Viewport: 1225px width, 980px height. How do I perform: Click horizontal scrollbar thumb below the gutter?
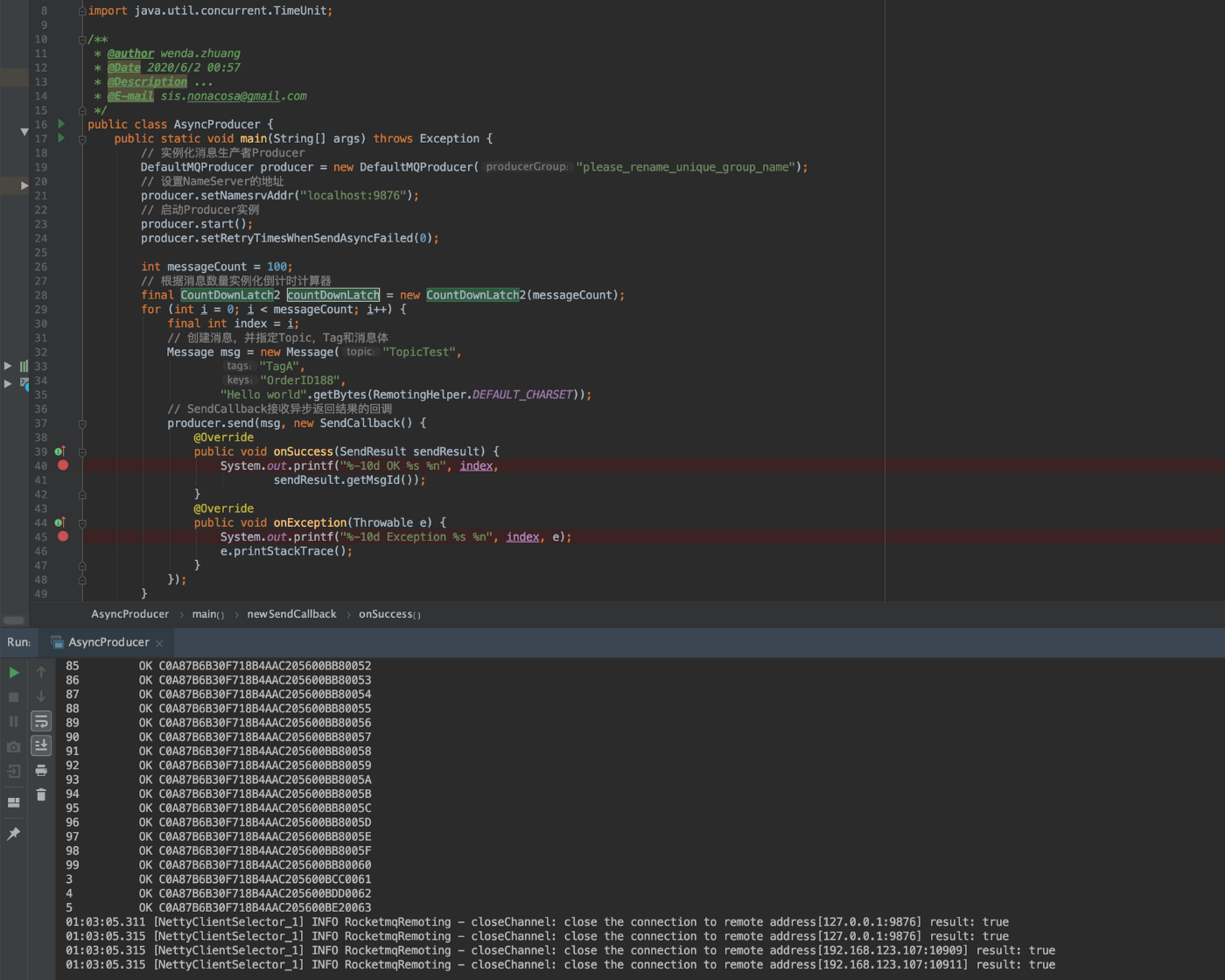(14, 620)
